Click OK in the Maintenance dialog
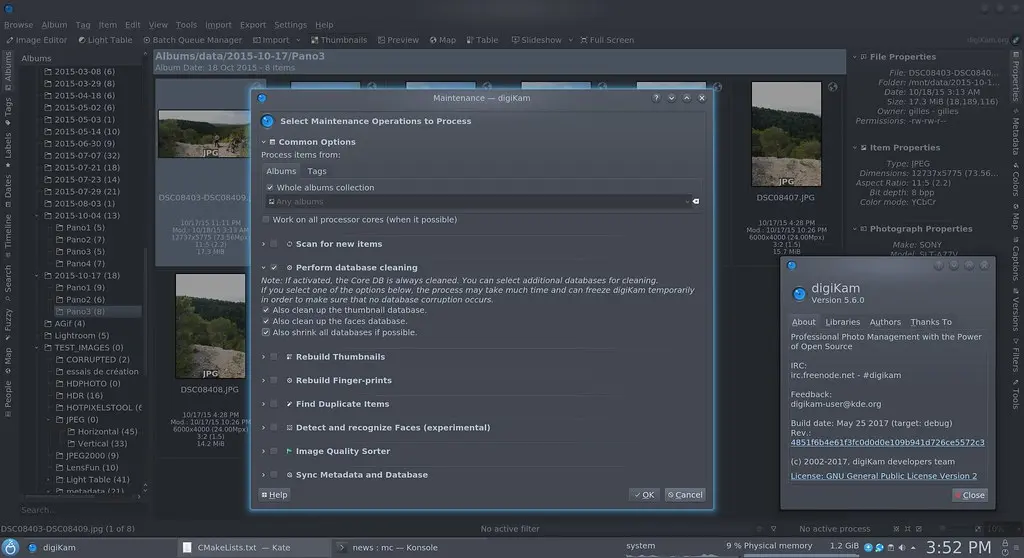1024x558 pixels. 643,494
